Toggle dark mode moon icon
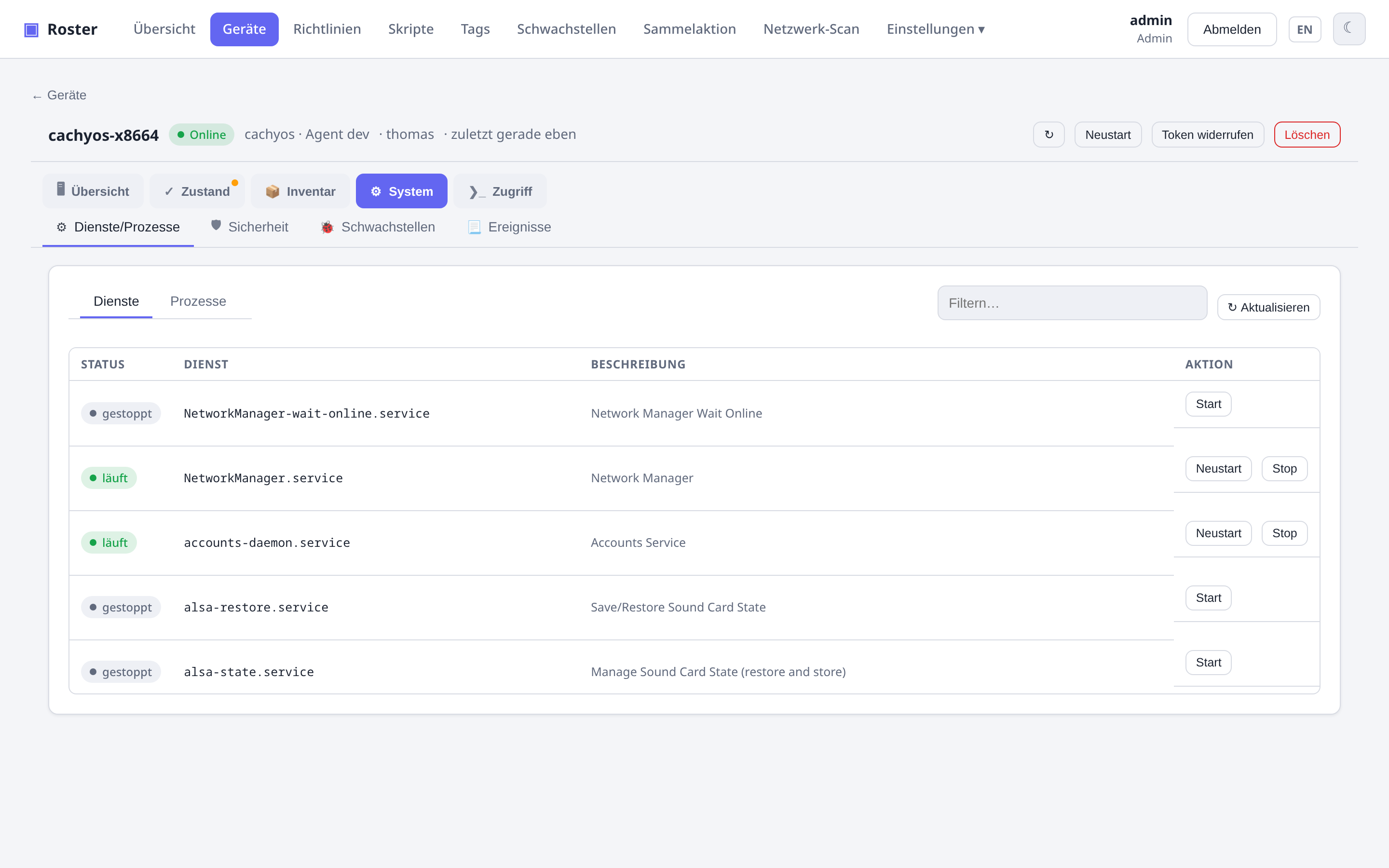The width and height of the screenshot is (1389, 868). tap(1348, 29)
